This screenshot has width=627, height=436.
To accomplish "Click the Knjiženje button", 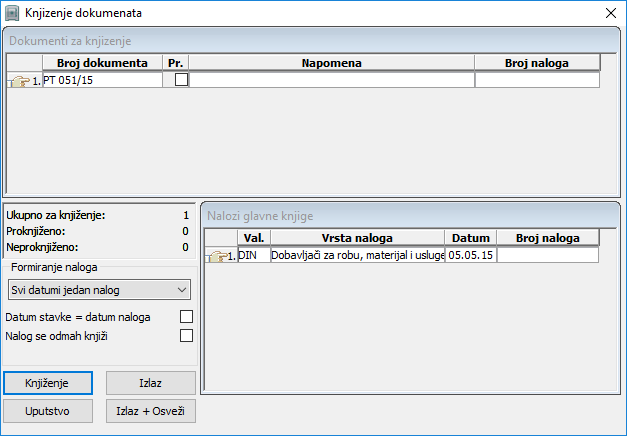I will [x=47, y=383].
